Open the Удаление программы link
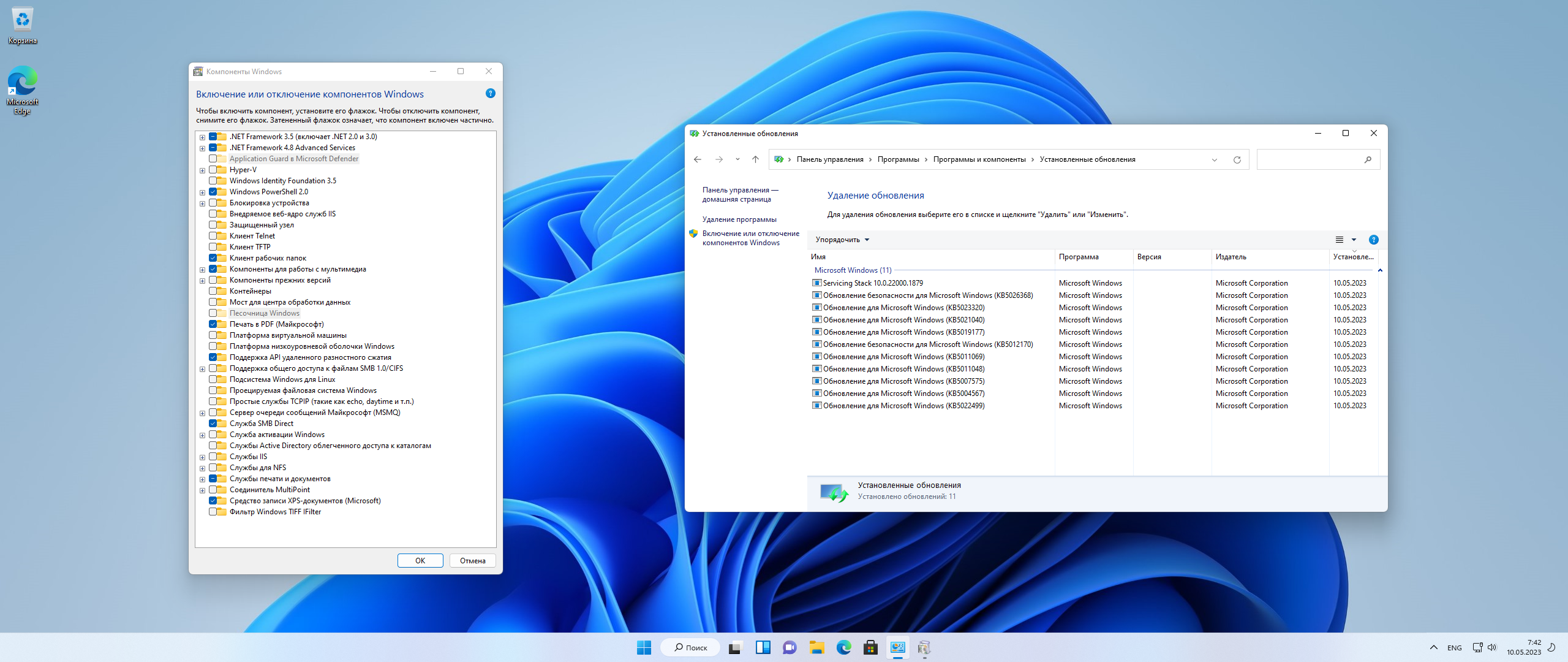The image size is (1568, 662). tap(739, 219)
